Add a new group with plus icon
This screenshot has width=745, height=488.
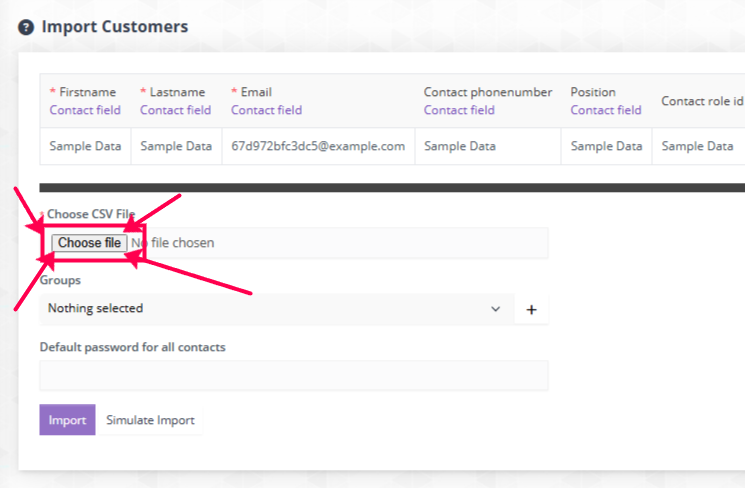[531, 310]
